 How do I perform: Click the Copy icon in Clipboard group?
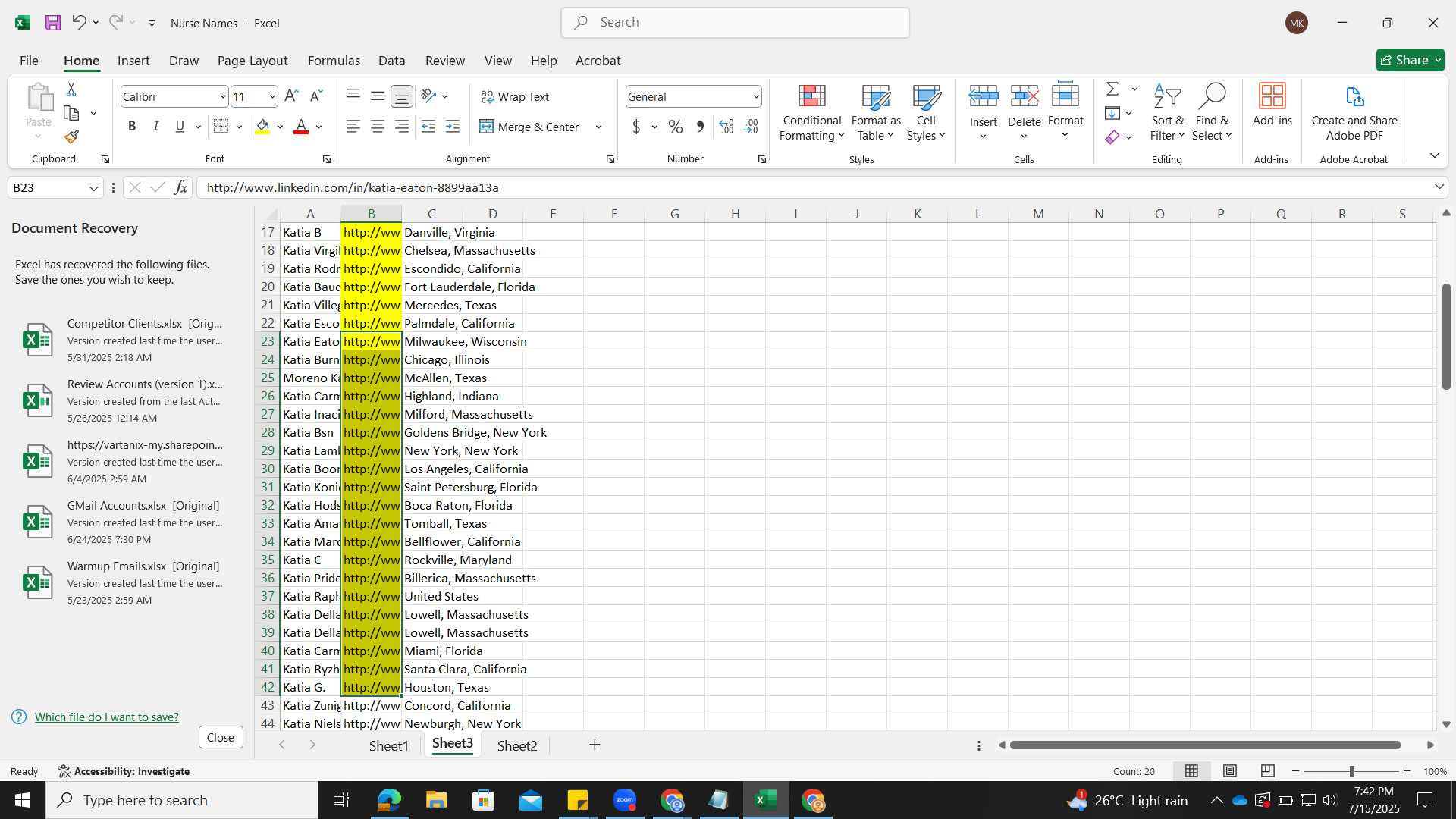(x=71, y=113)
